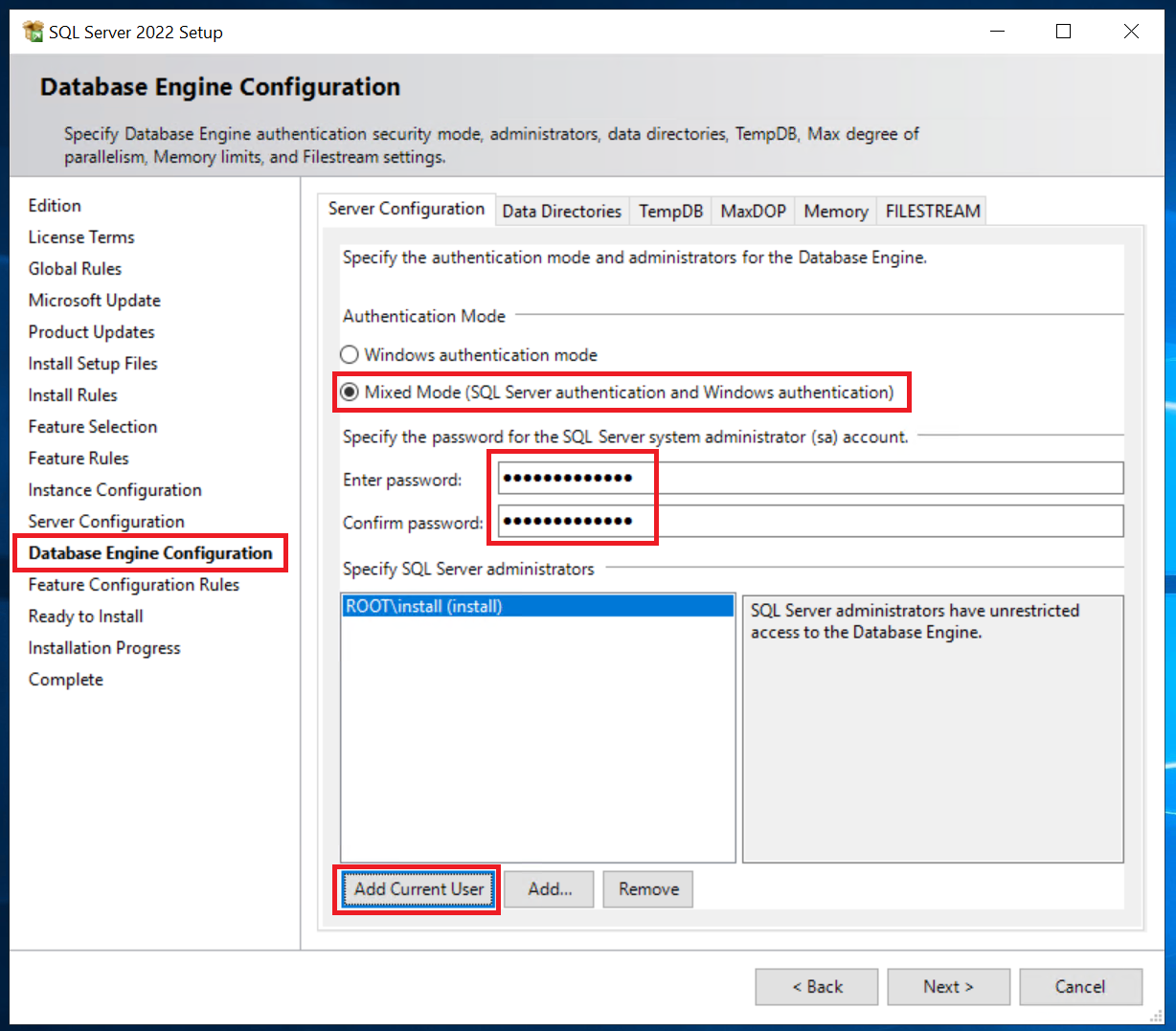1176x1031 pixels.
Task: Click Database Engine Configuration sidebar step
Action: pyautogui.click(x=150, y=553)
